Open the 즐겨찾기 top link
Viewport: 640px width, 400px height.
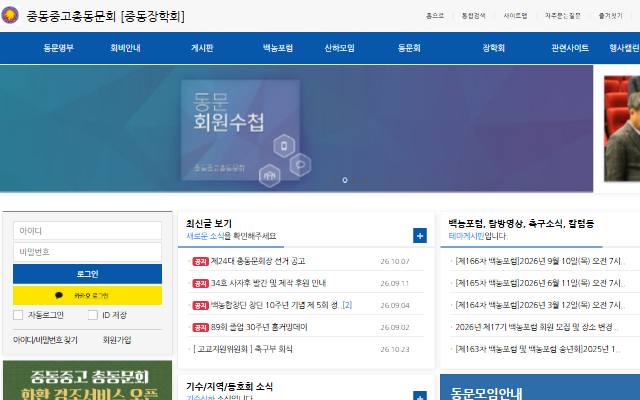(610, 16)
